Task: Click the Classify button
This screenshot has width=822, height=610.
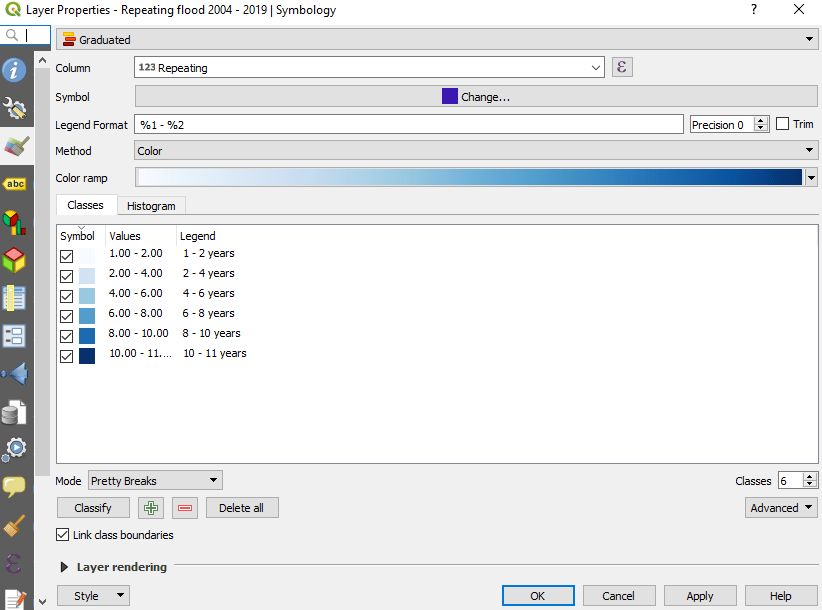Action: coord(93,508)
